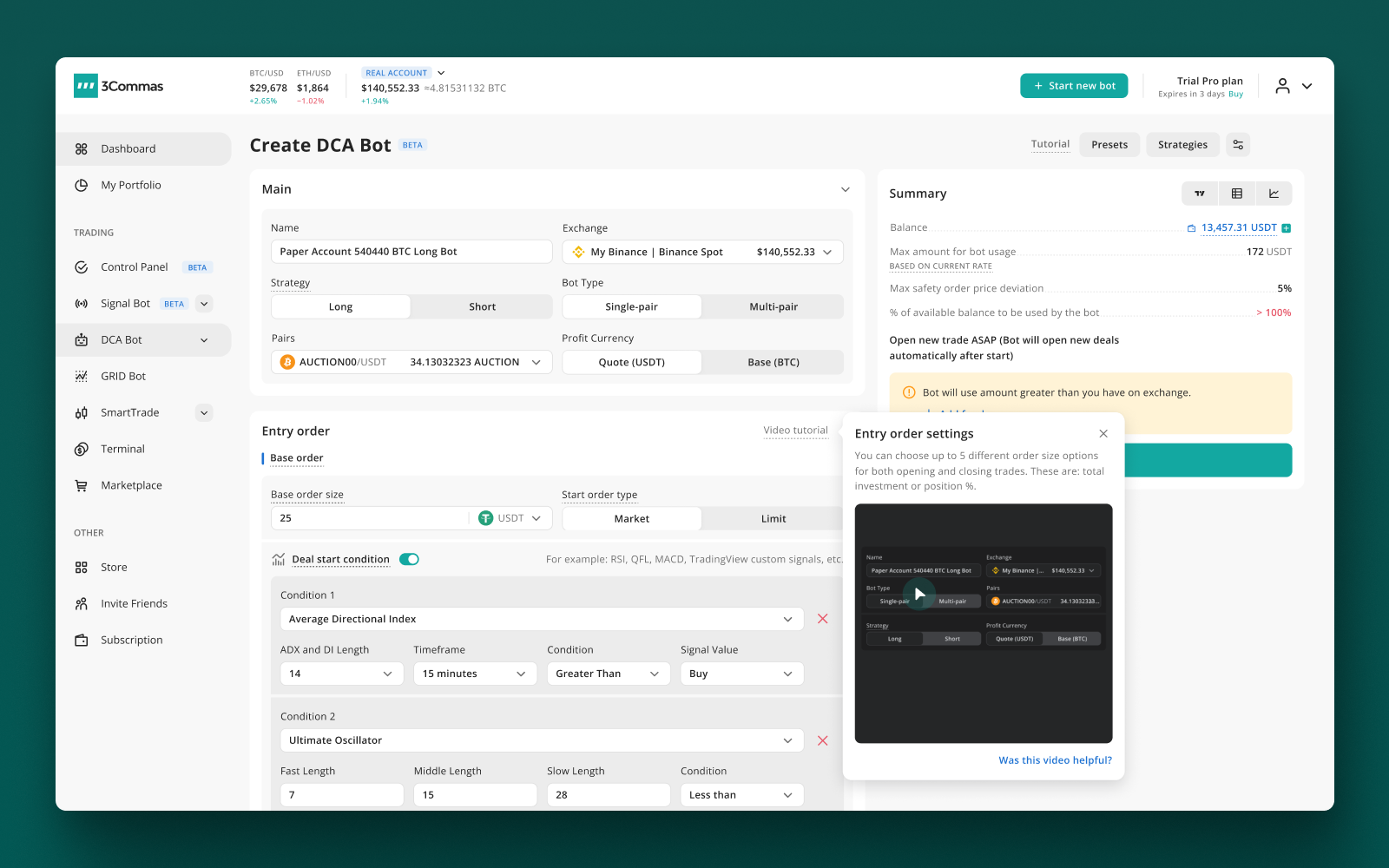Image resolution: width=1389 pixels, height=868 pixels.
Task: Click the 3Commas logo
Action: click(x=119, y=86)
